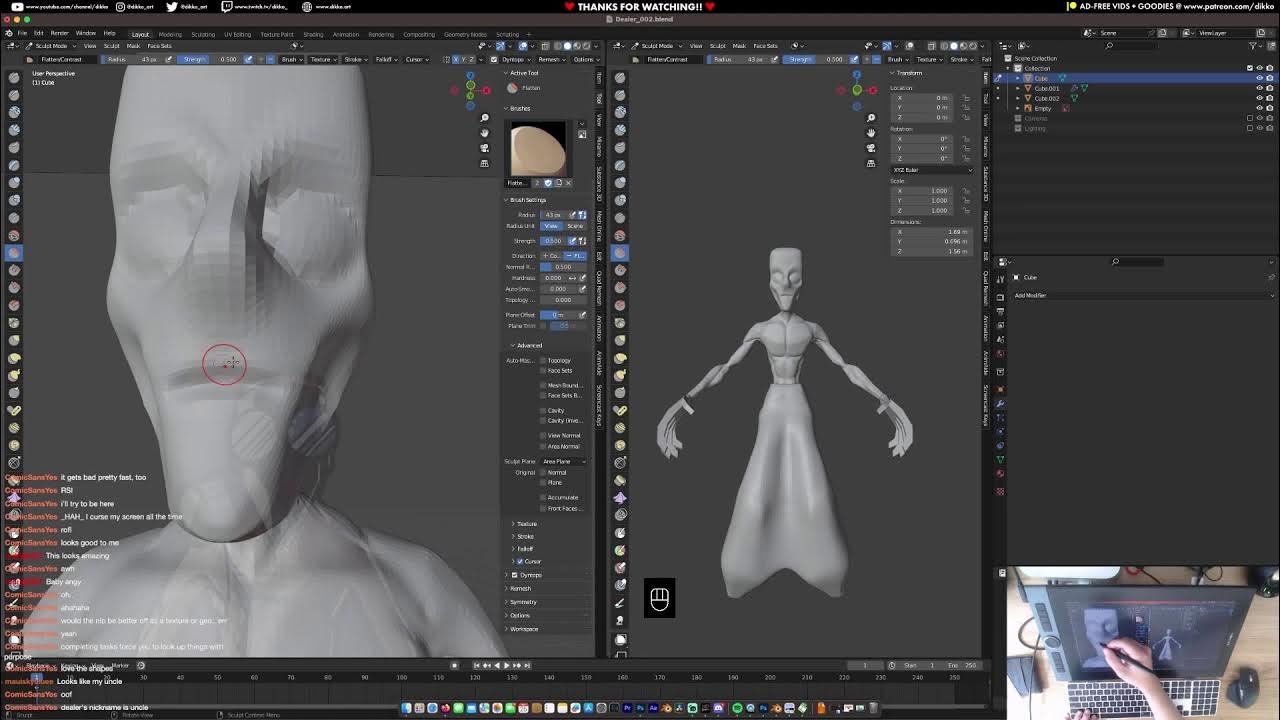The width and height of the screenshot is (1280, 720).
Task: Adjust the Normal Radius slider in Brush Settings
Action: pyautogui.click(x=563, y=267)
